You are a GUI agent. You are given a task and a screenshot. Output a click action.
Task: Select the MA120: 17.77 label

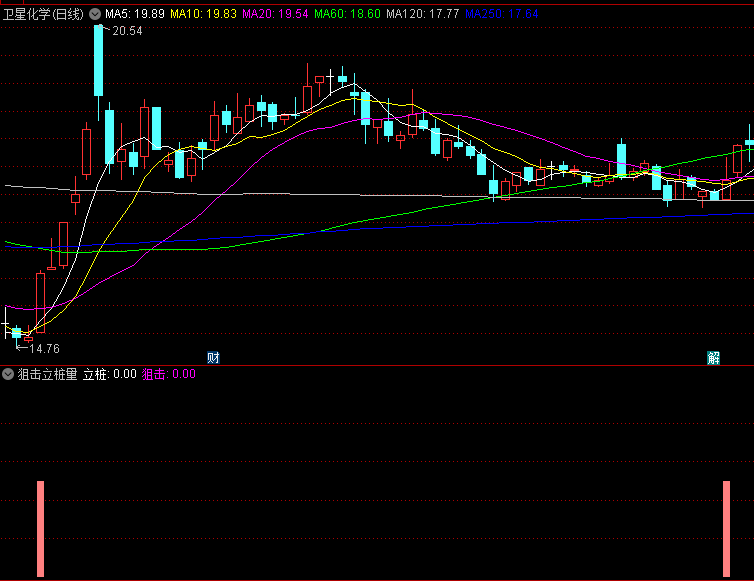coord(423,14)
